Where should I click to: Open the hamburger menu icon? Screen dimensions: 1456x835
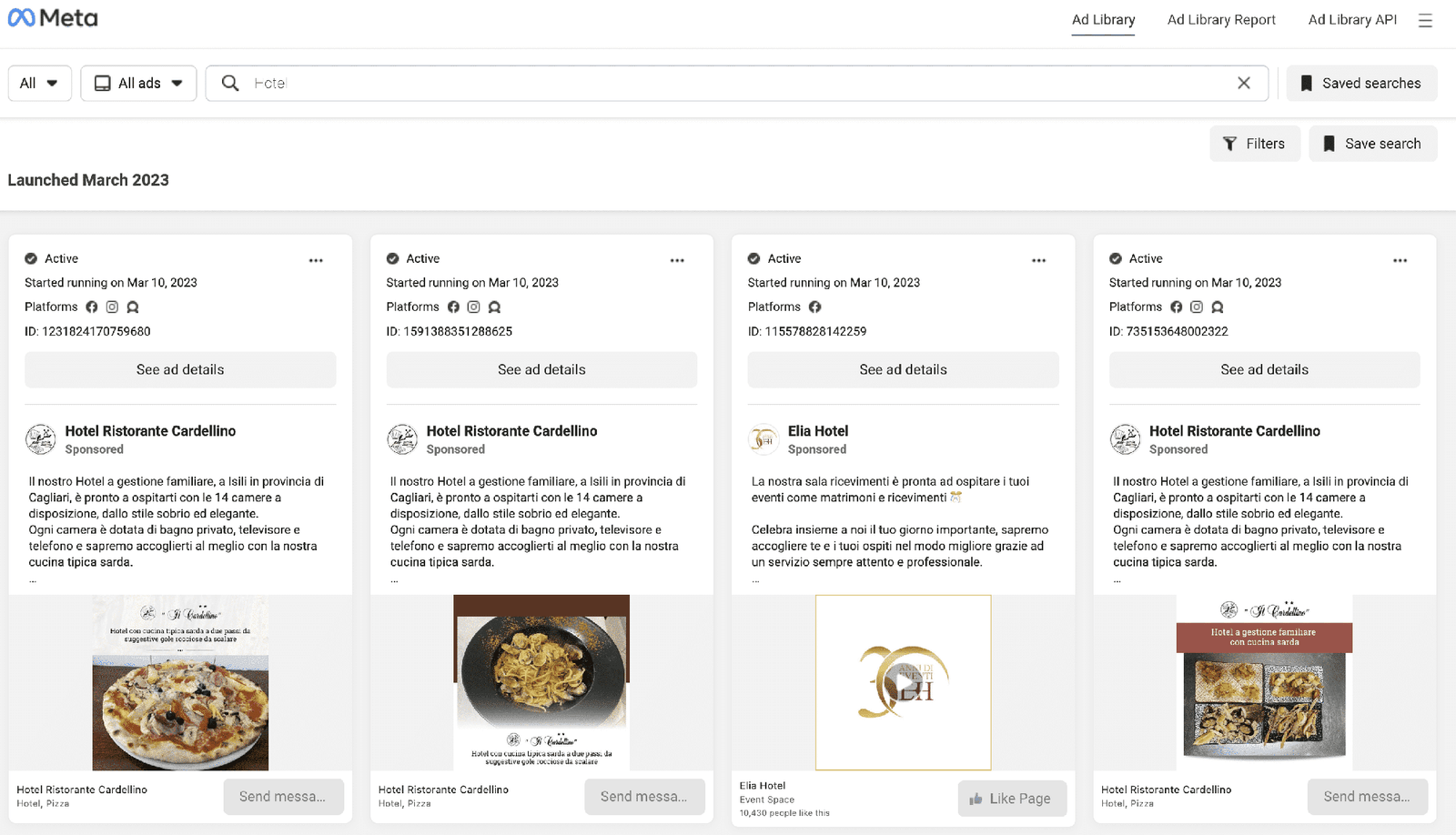1425,20
